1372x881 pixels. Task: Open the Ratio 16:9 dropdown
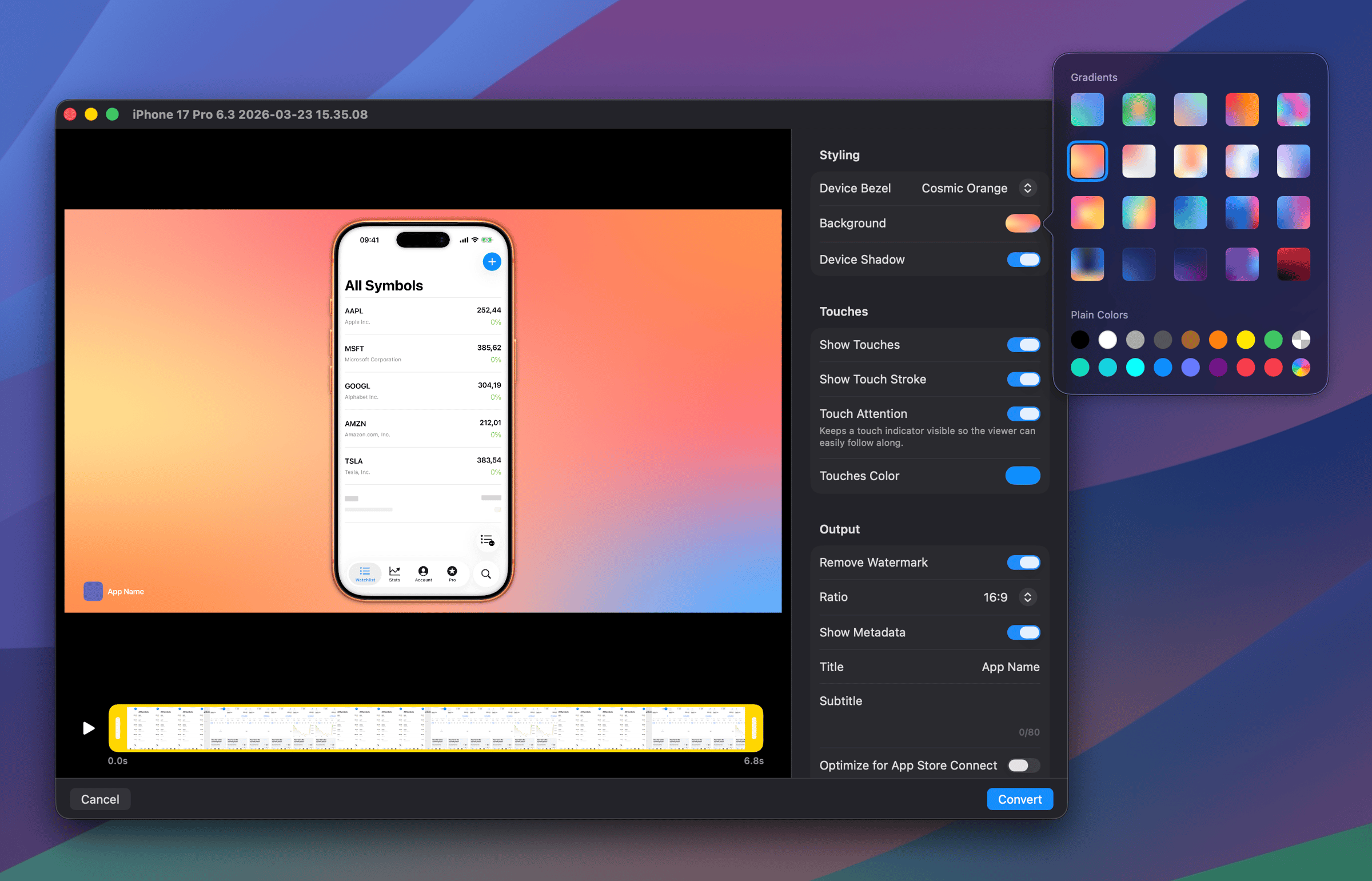pos(1027,597)
